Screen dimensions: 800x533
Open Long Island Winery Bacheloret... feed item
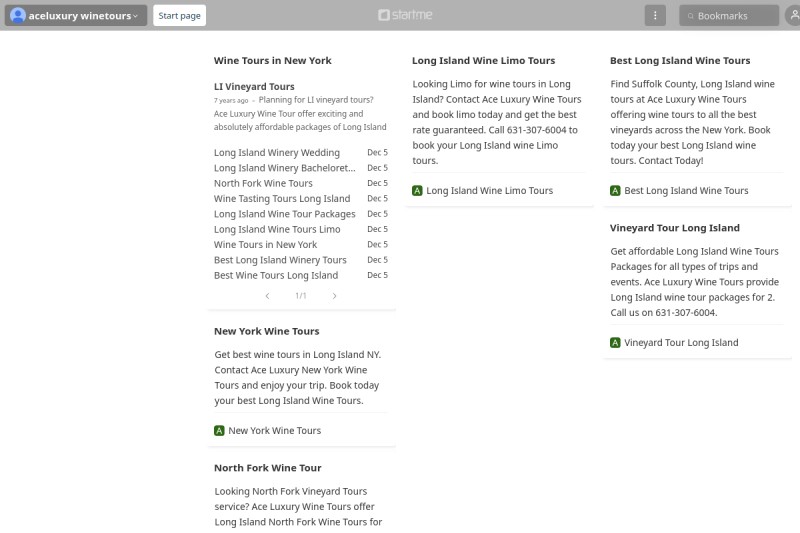[x=285, y=168]
